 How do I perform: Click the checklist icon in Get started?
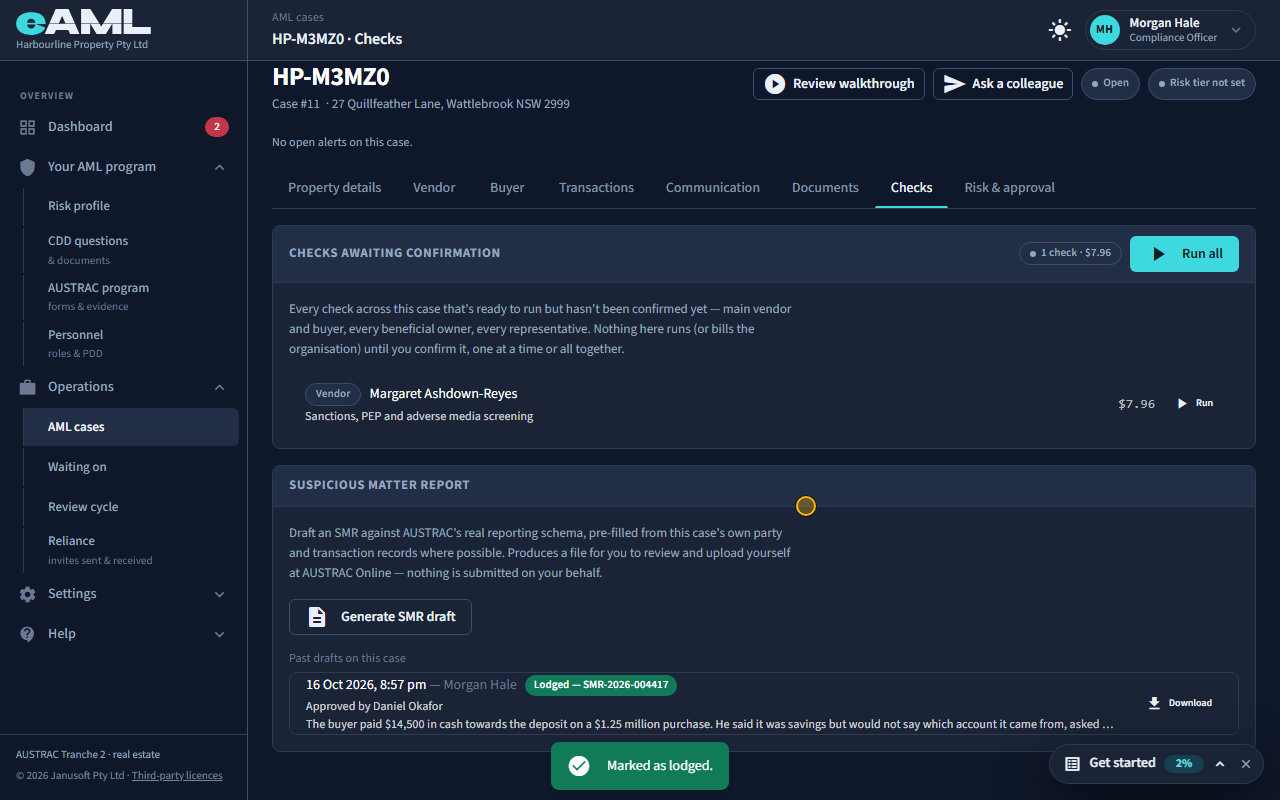1072,763
